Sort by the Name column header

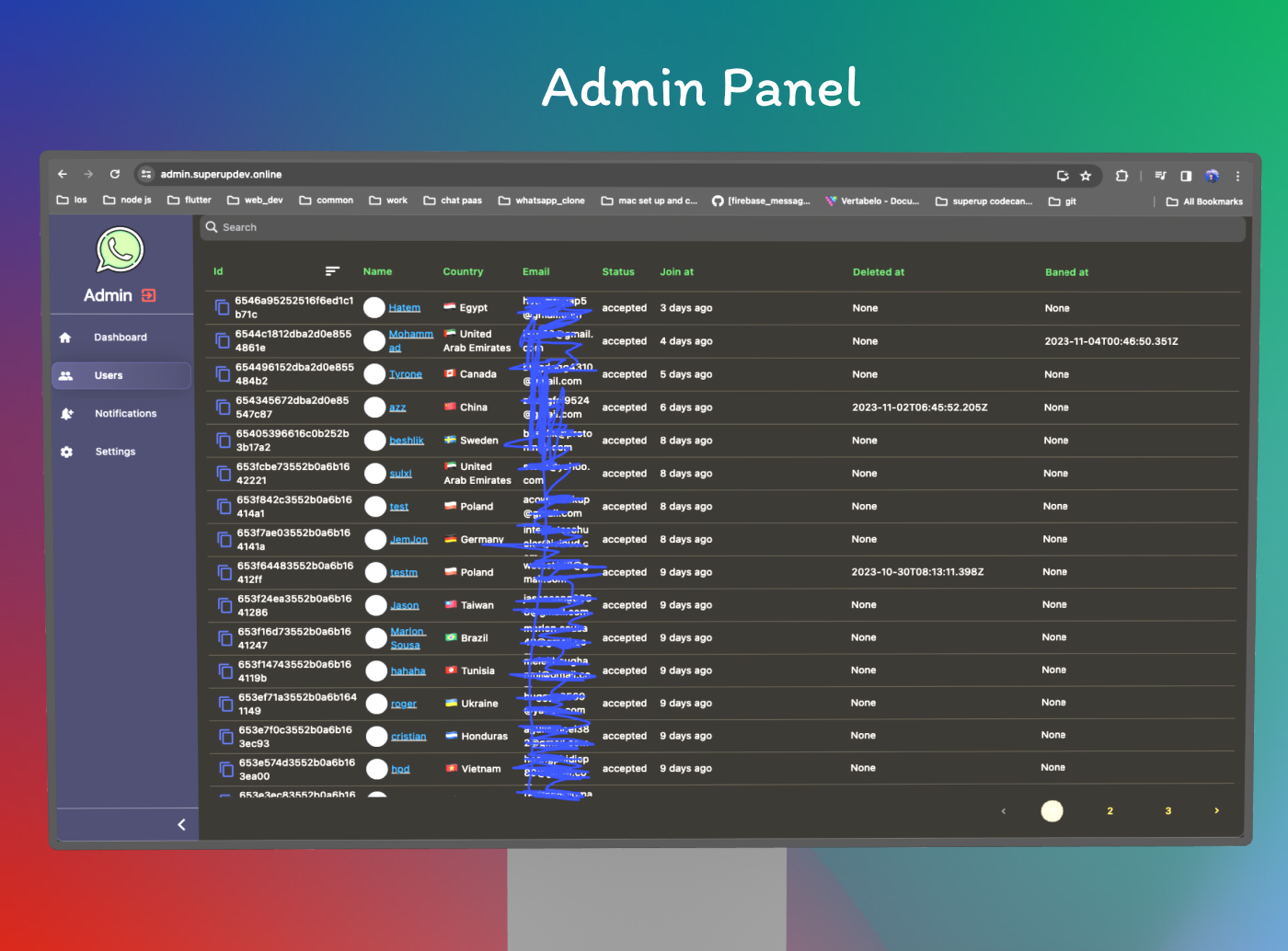coord(377,271)
